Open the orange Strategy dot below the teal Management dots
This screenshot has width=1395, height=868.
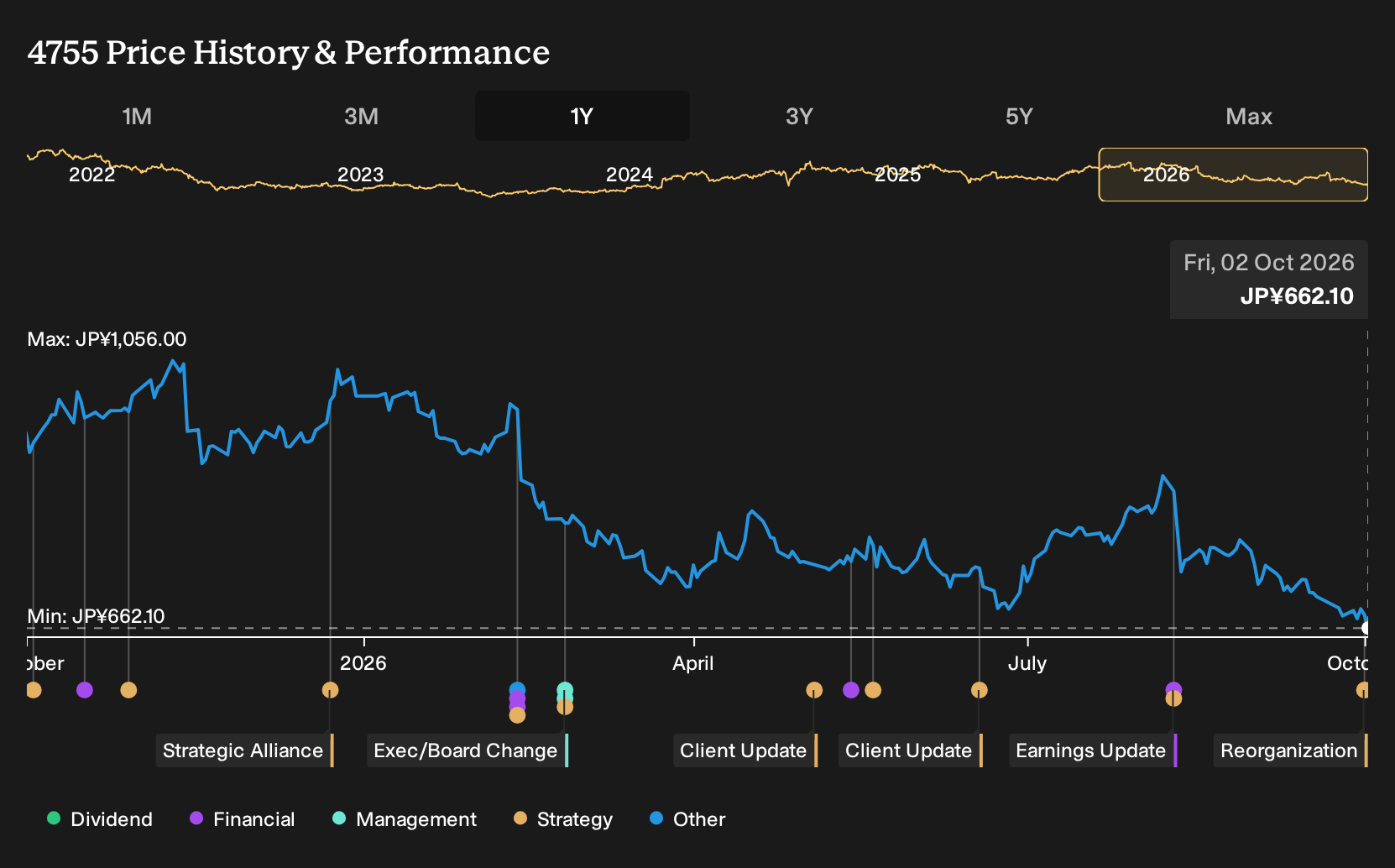coord(565,707)
